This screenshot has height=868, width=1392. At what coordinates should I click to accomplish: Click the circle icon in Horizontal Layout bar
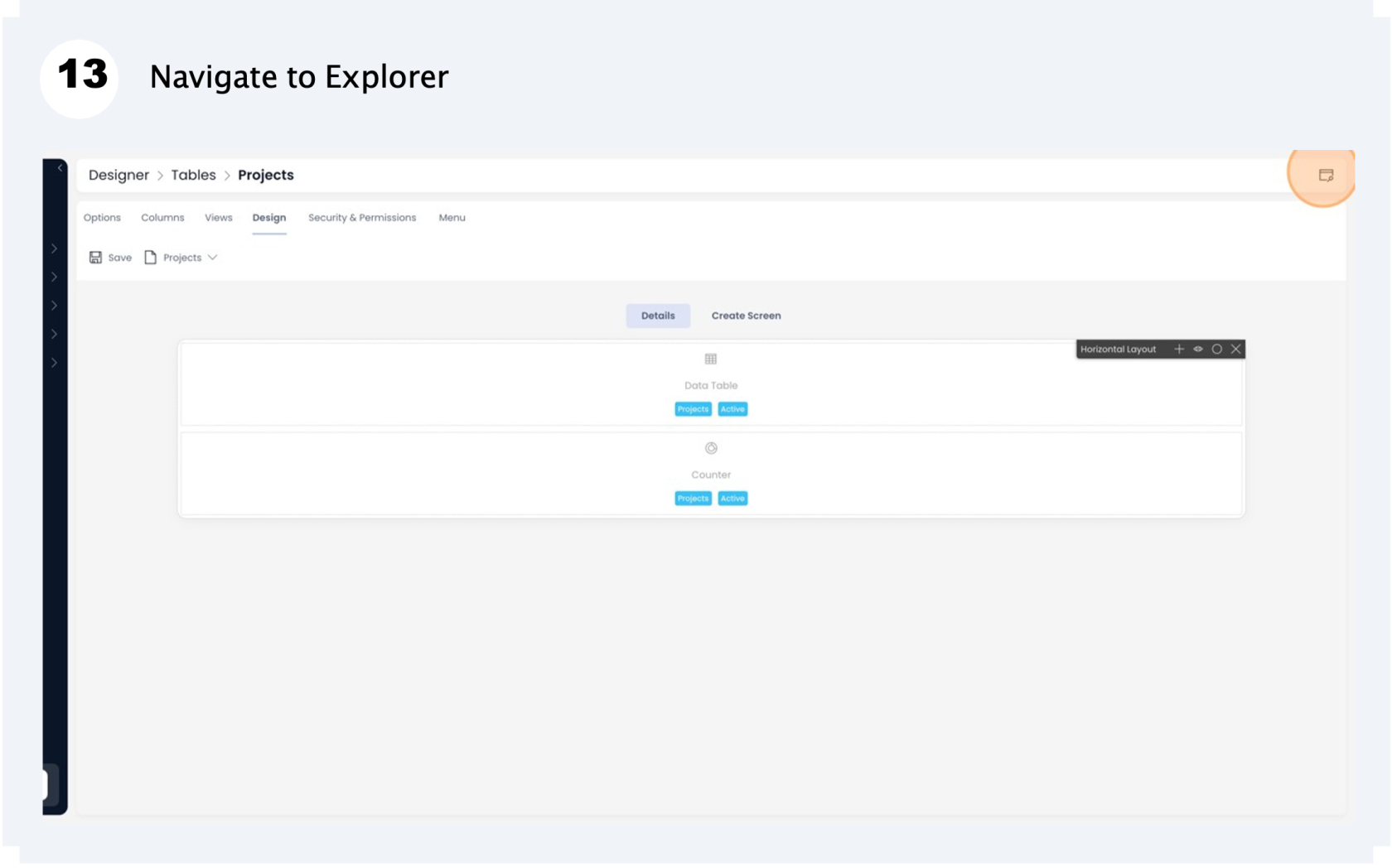[x=1217, y=349]
